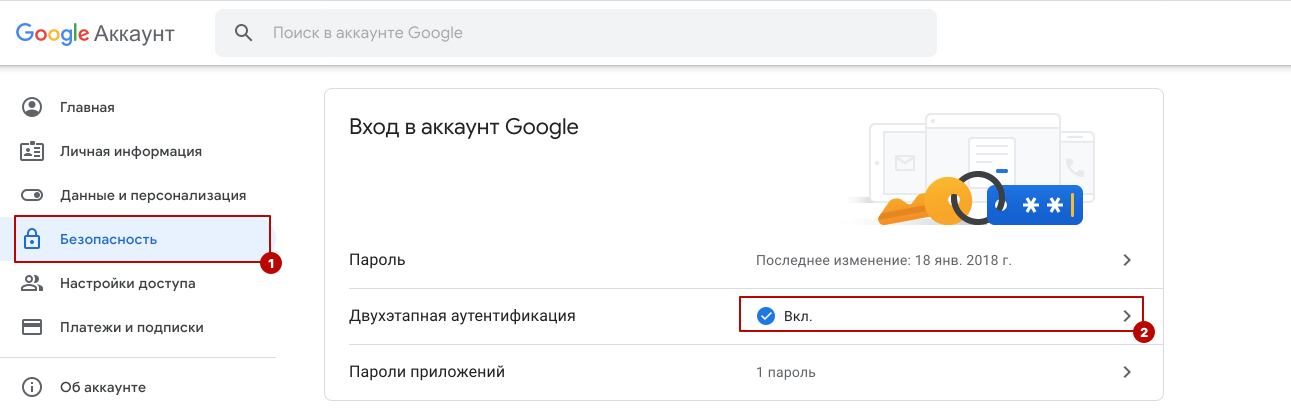Click the Данные и персонализация toggle icon
This screenshot has height=420, width=1291.
[x=32, y=195]
